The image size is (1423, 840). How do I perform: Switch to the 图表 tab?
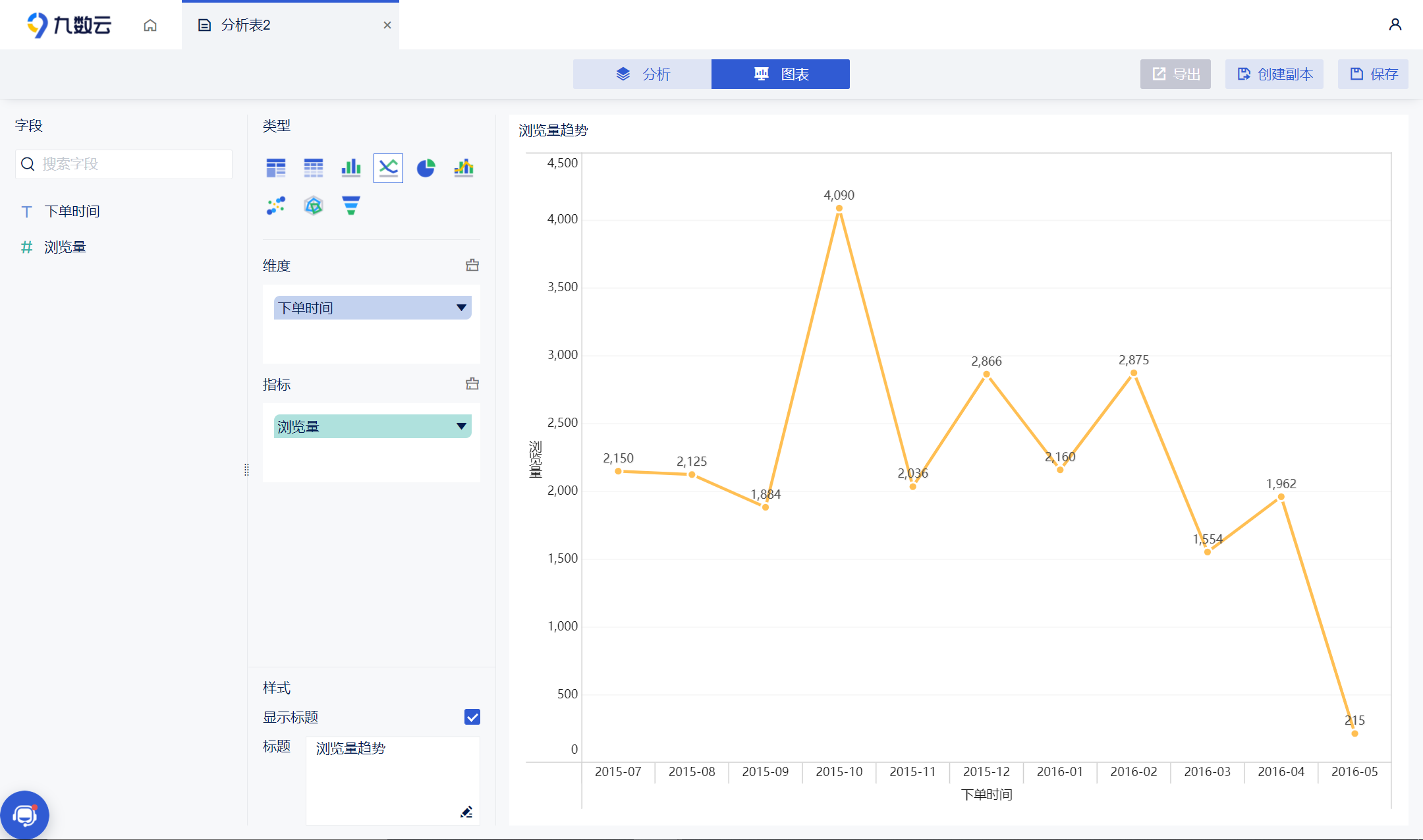[781, 74]
